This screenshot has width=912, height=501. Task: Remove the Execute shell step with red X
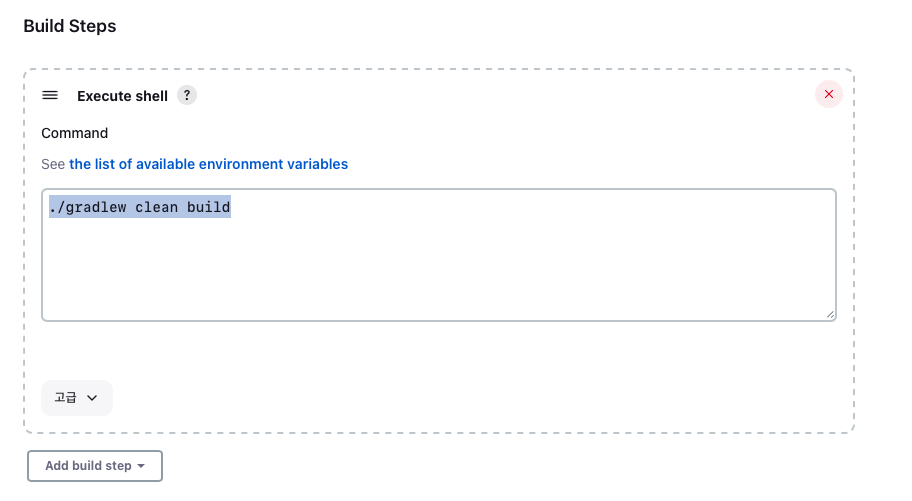[x=829, y=94]
